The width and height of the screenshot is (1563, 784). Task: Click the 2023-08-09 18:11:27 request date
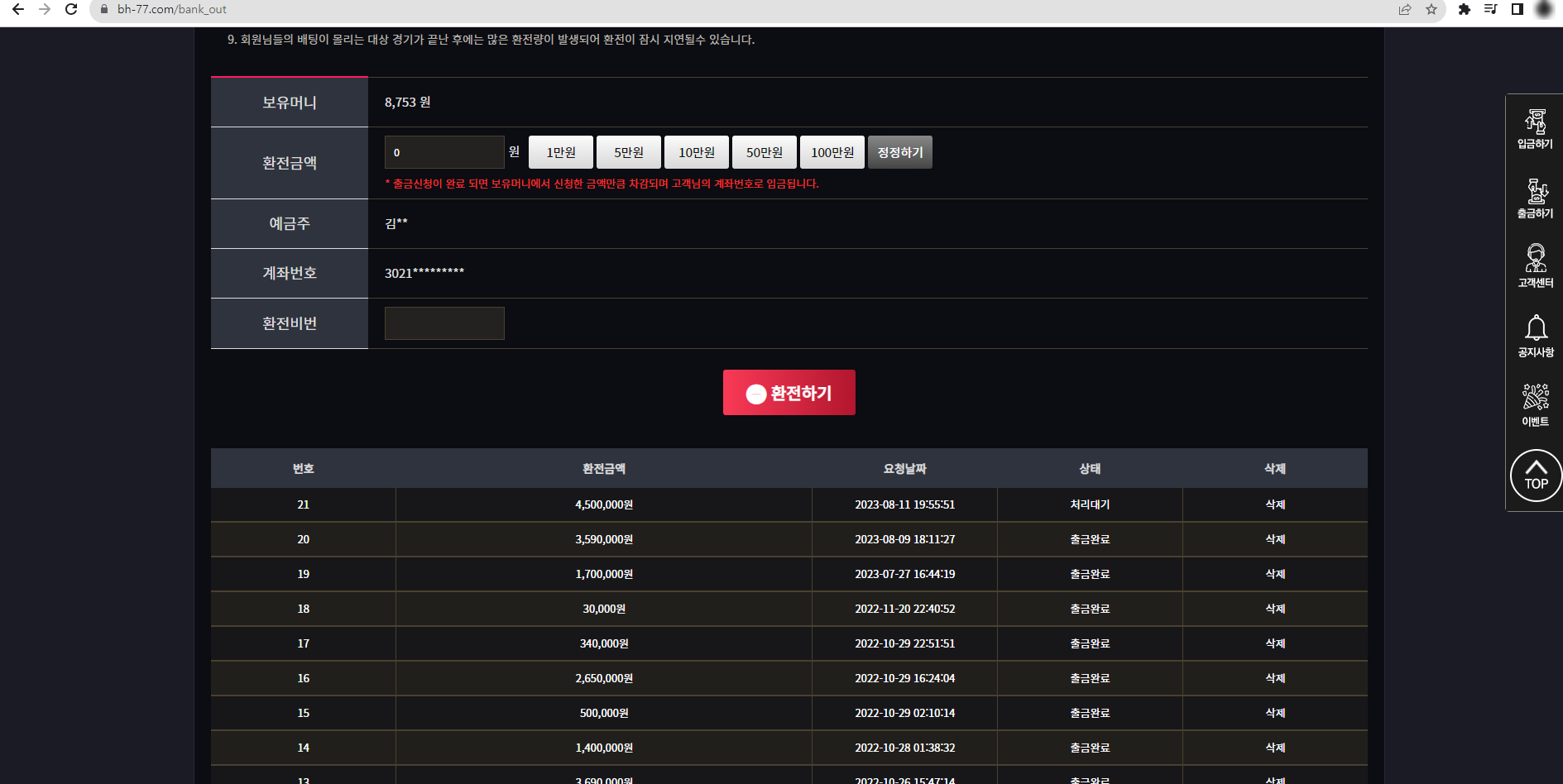(x=905, y=539)
